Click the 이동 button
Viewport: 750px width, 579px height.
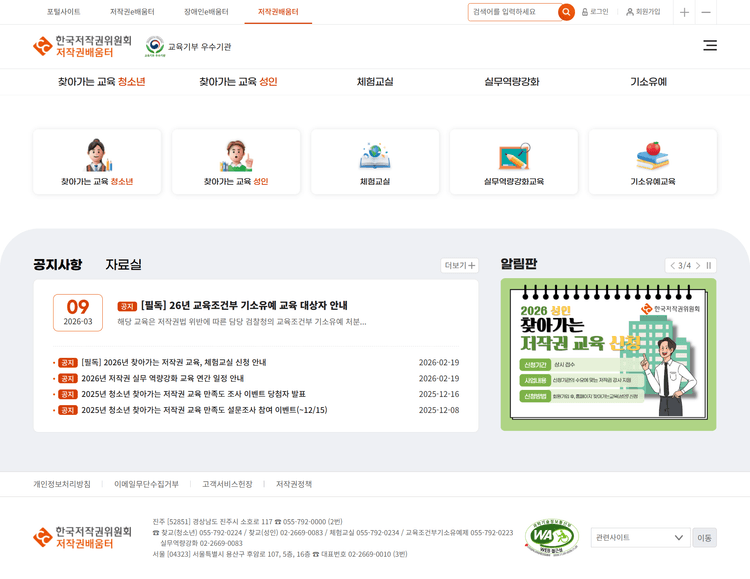(x=705, y=537)
